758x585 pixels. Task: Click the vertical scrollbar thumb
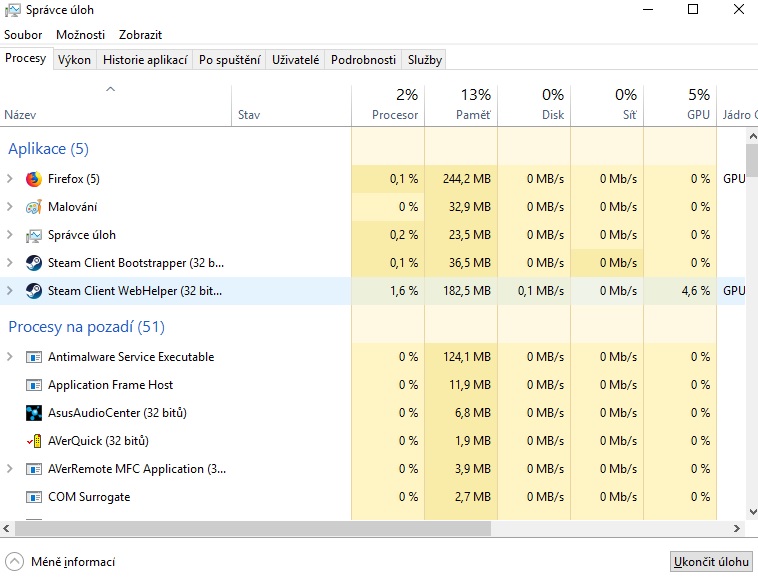pyautogui.click(x=751, y=160)
